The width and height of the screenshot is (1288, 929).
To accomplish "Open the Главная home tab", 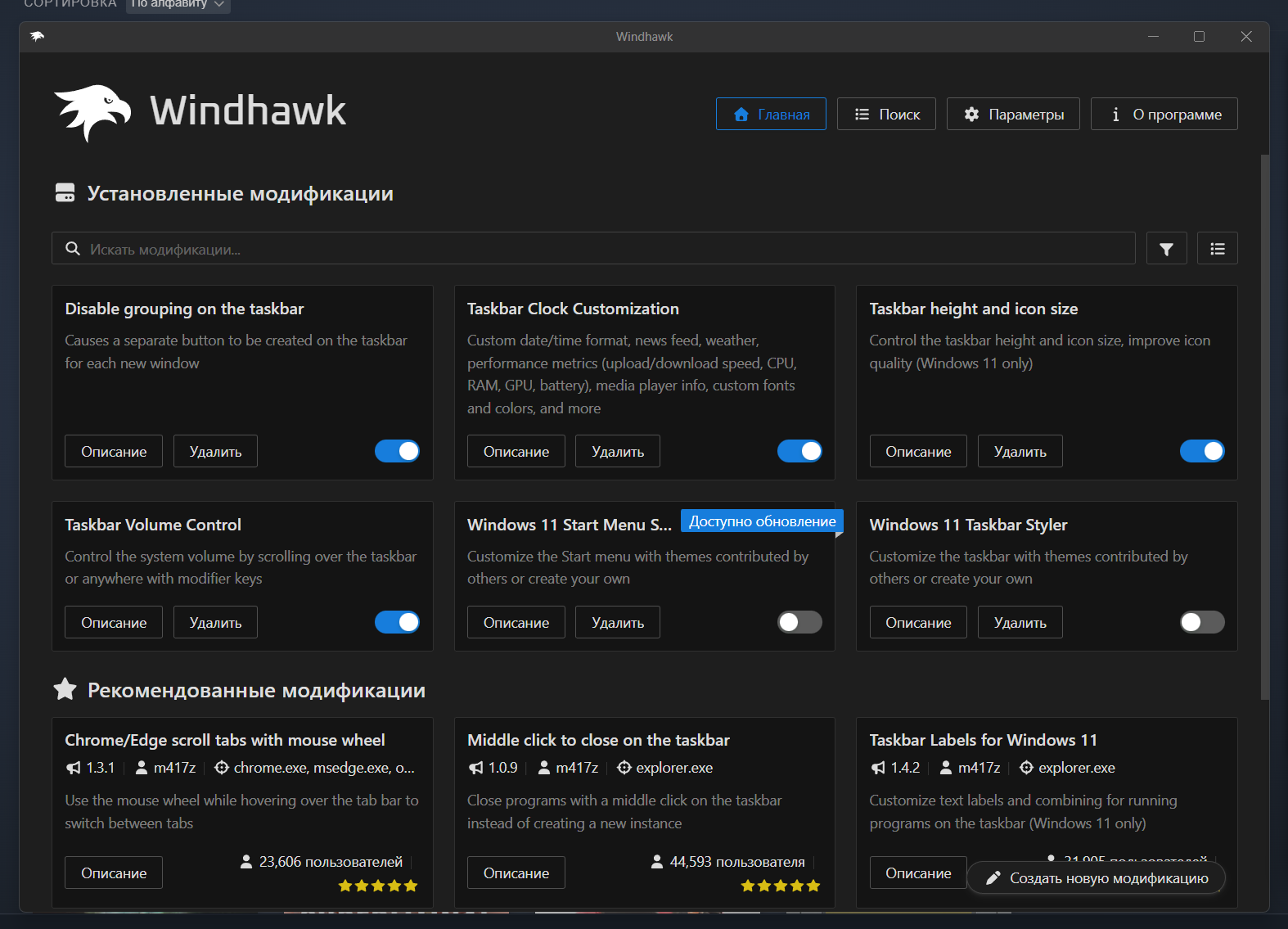I will 771,114.
